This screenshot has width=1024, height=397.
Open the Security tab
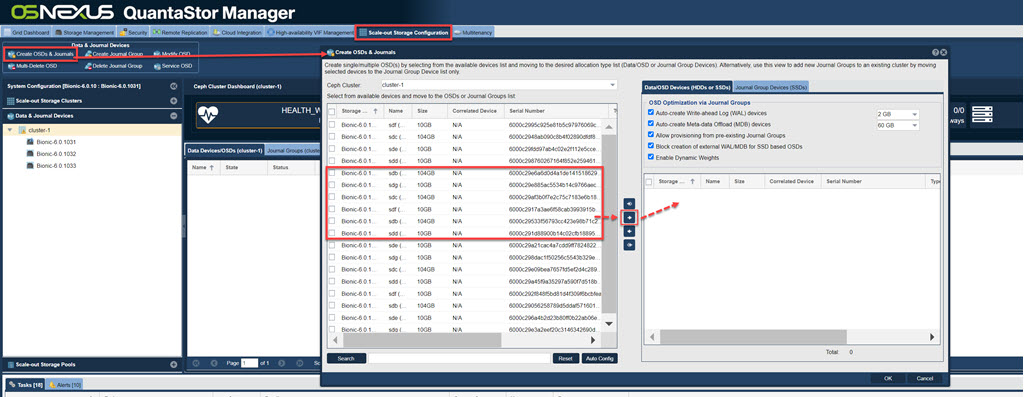click(x=134, y=32)
